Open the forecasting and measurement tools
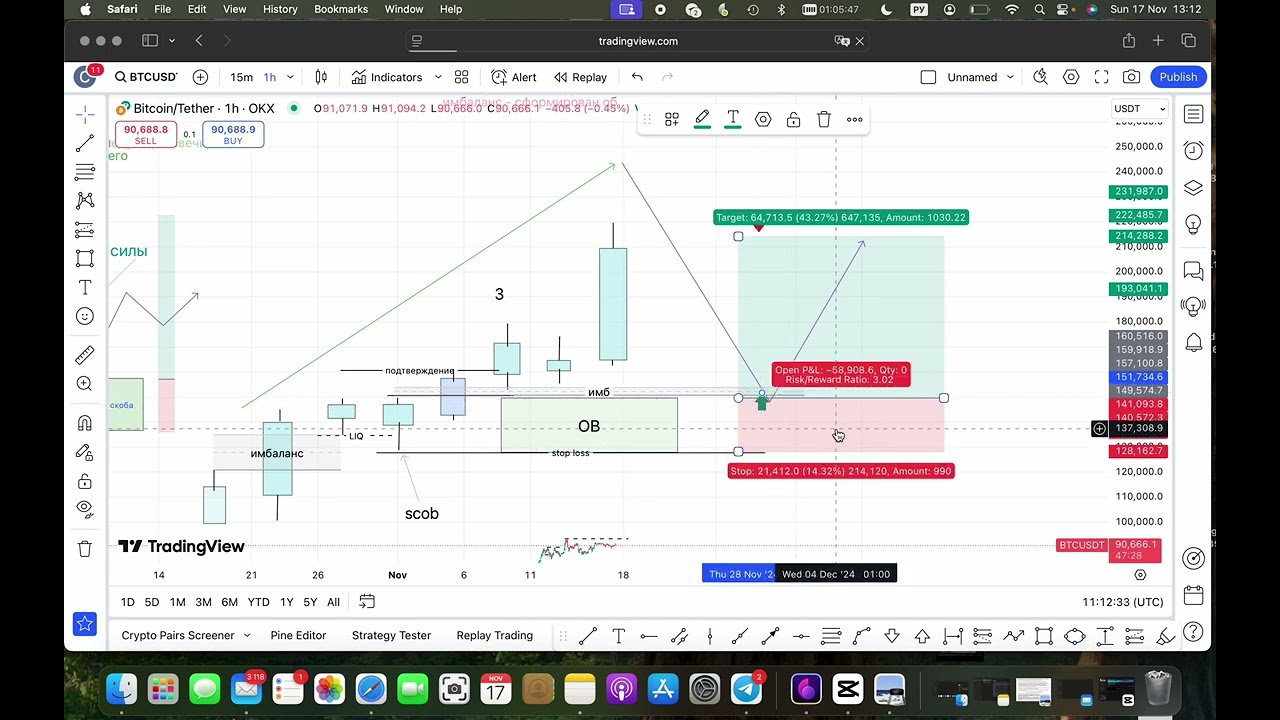 click(85, 230)
